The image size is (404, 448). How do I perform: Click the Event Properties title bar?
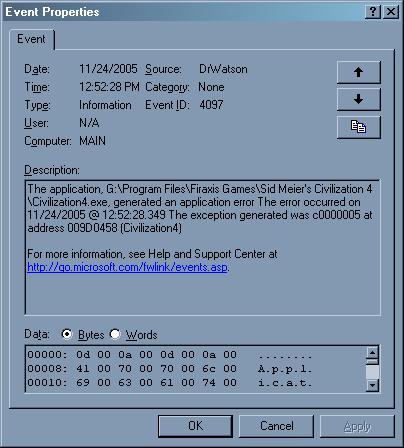(183, 12)
